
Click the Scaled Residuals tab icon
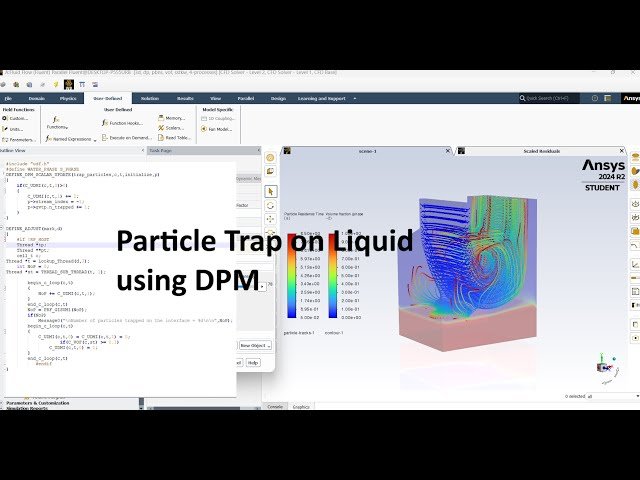coord(462,151)
